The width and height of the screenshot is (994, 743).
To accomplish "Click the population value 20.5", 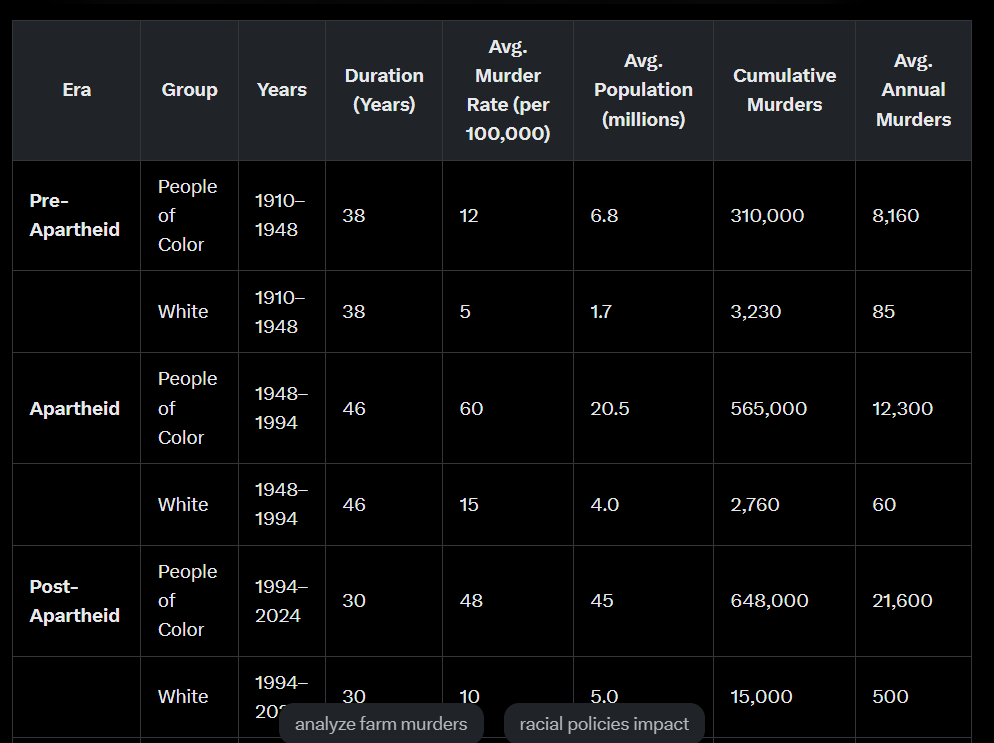I will [x=610, y=408].
